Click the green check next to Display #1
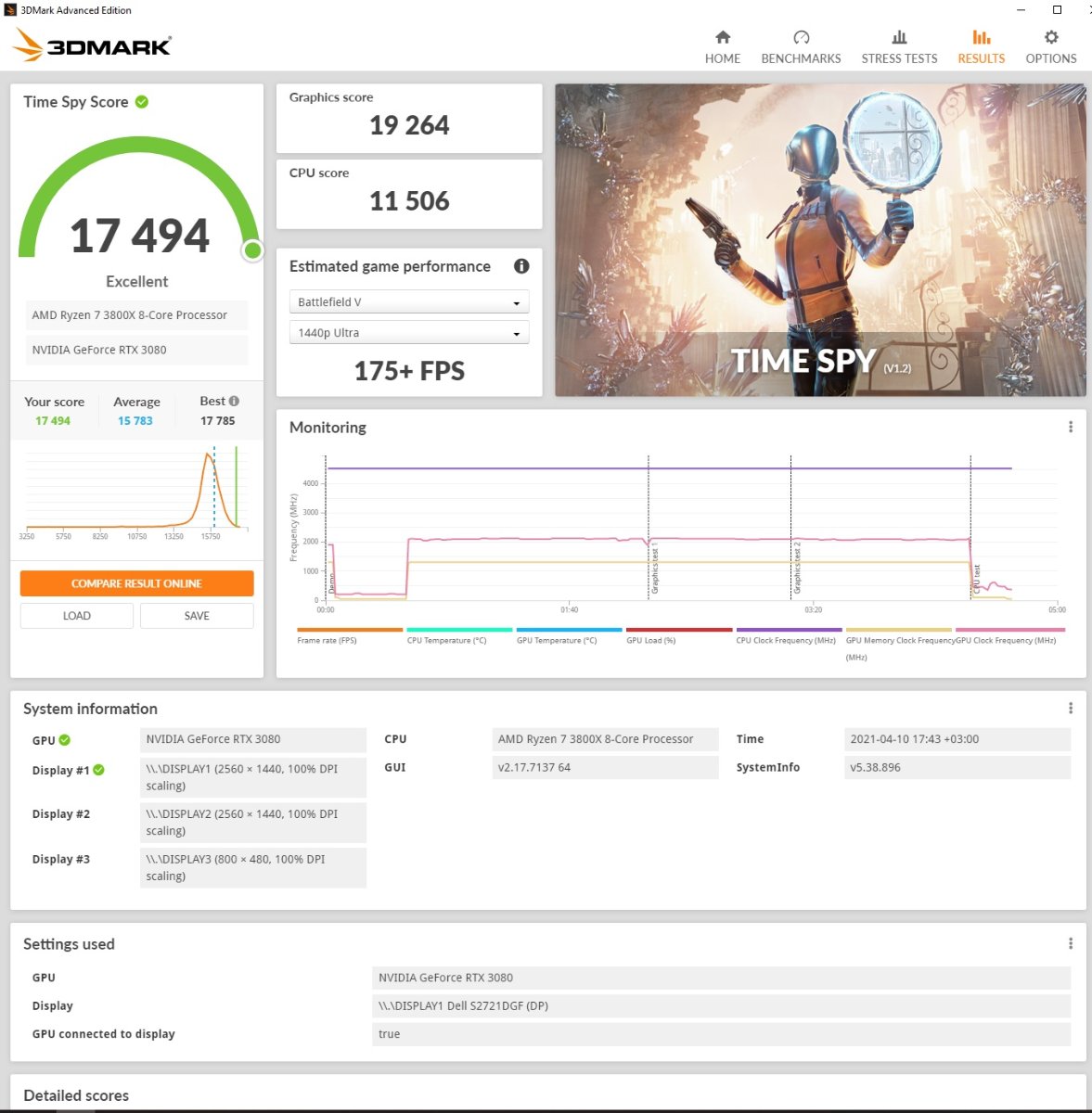 (x=99, y=770)
